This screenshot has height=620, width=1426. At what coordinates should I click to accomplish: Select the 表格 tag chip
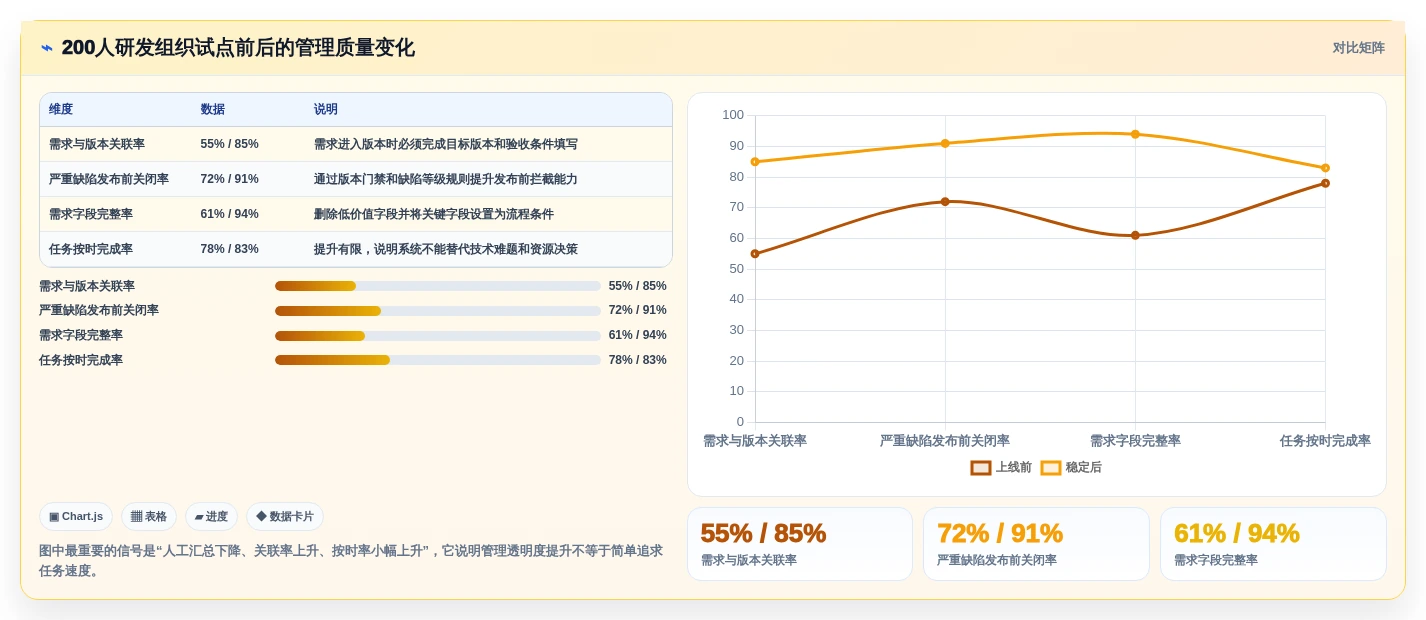point(149,517)
